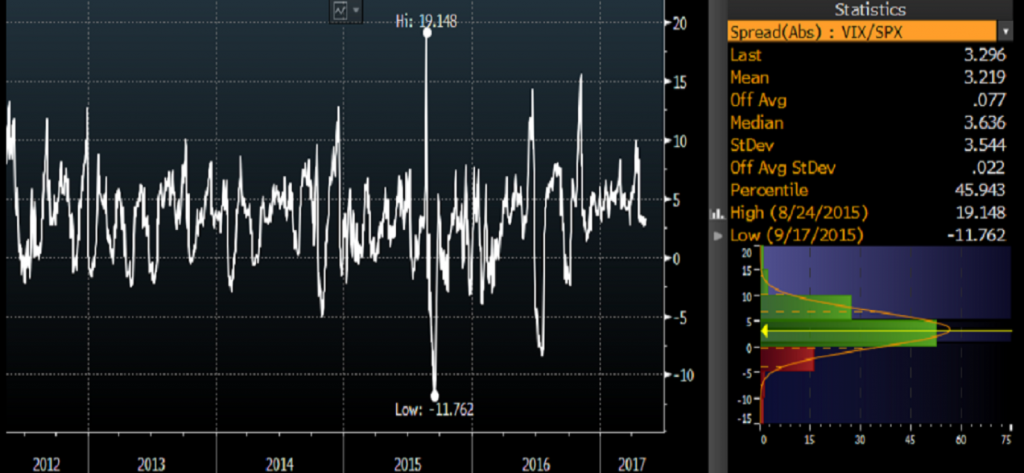Click the Statistics panel header
1024x473 pixels.
pos(868,9)
